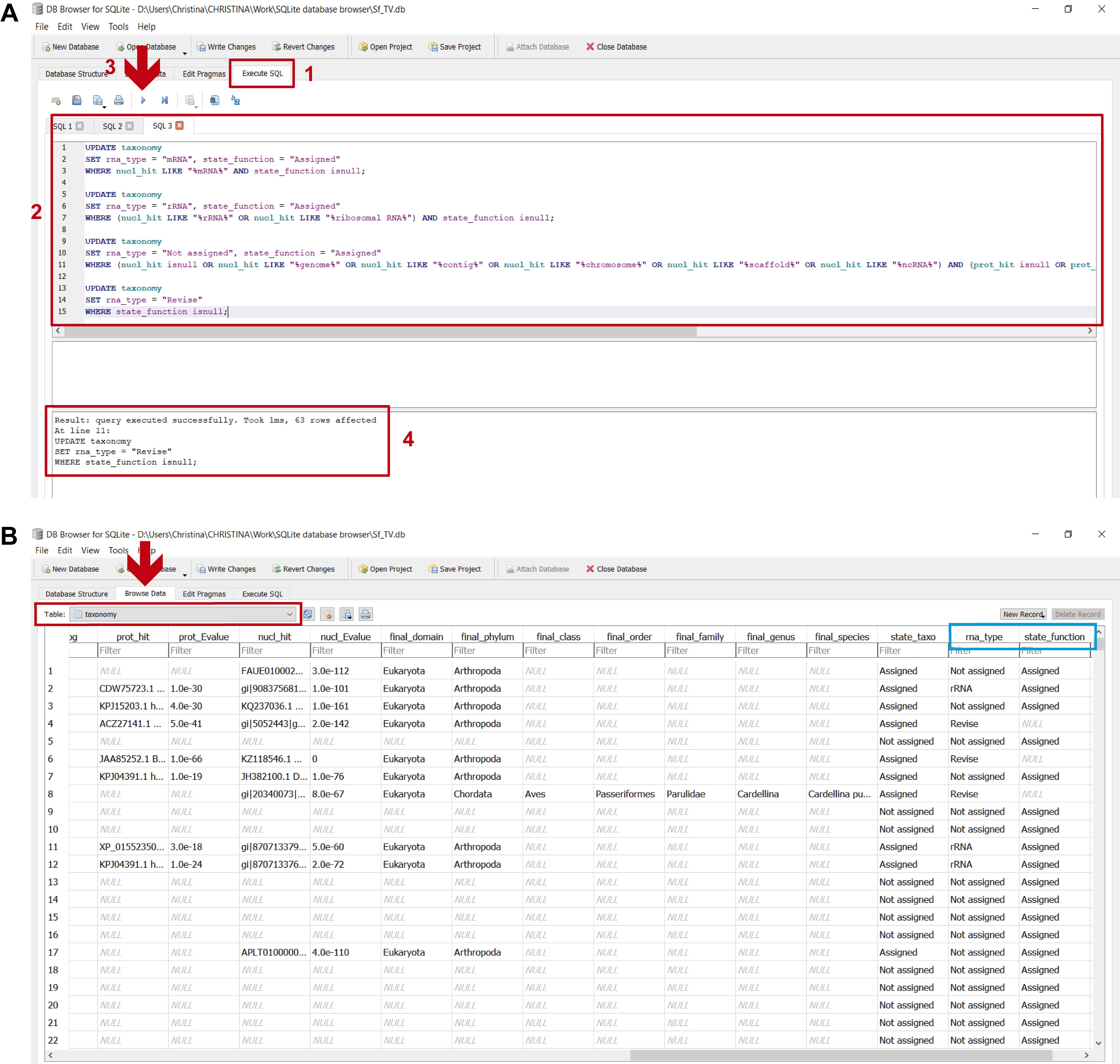This screenshot has height=1064, width=1120.
Task: Click the rna_type column header
Action: click(x=984, y=637)
